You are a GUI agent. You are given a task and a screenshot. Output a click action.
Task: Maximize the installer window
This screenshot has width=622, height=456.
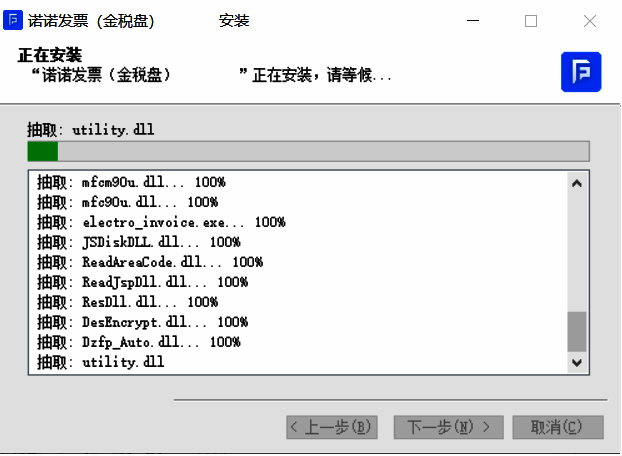531,21
